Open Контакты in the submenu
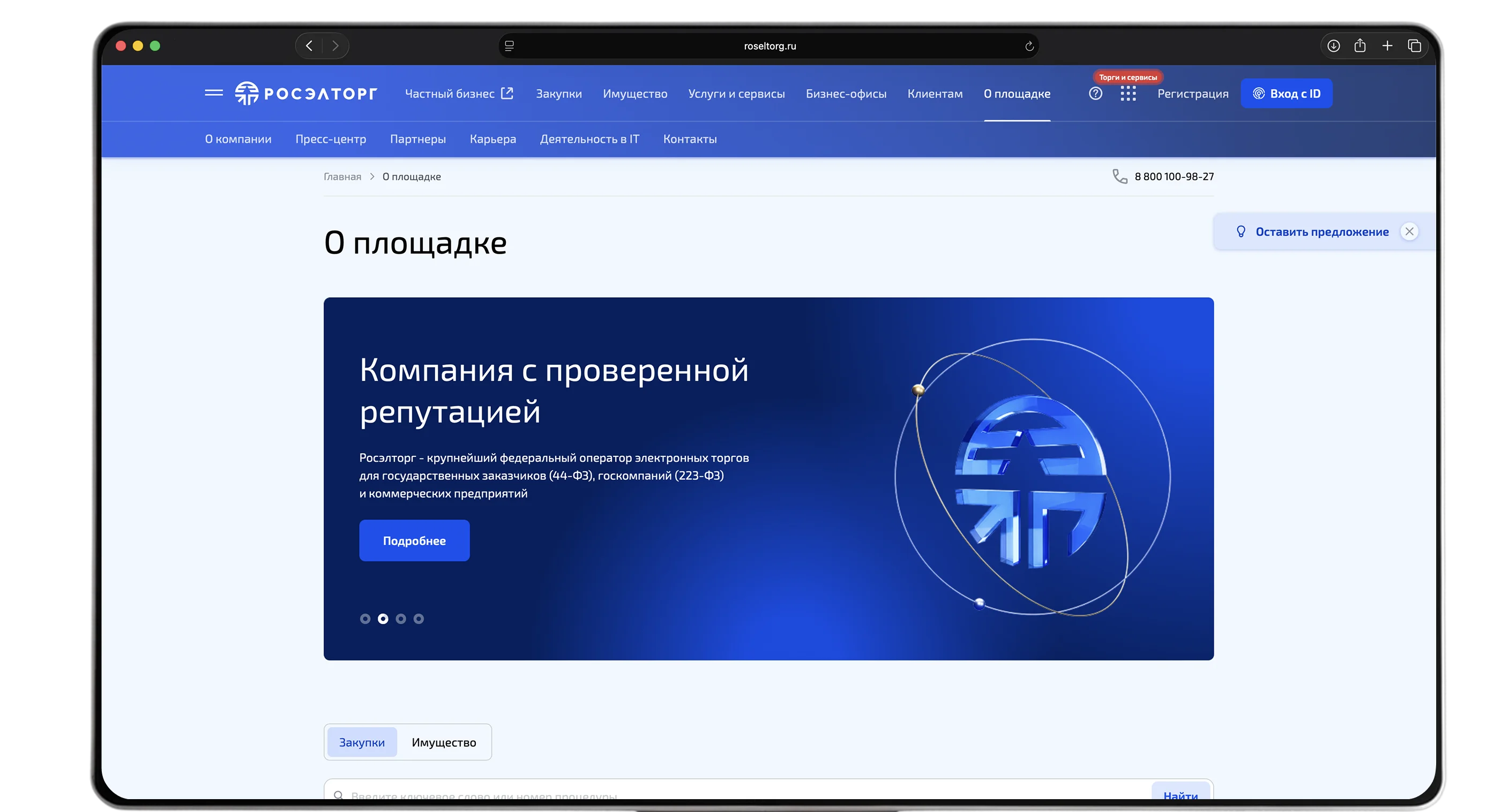Screen dimensions: 1494x812 coord(690,139)
